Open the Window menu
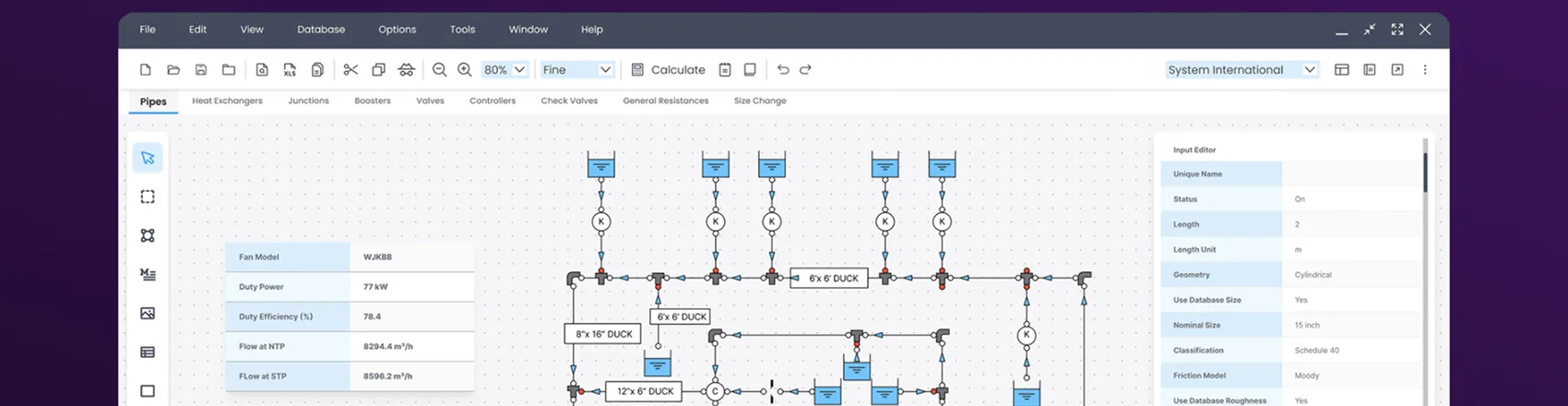This screenshot has width=1568, height=406. point(529,30)
